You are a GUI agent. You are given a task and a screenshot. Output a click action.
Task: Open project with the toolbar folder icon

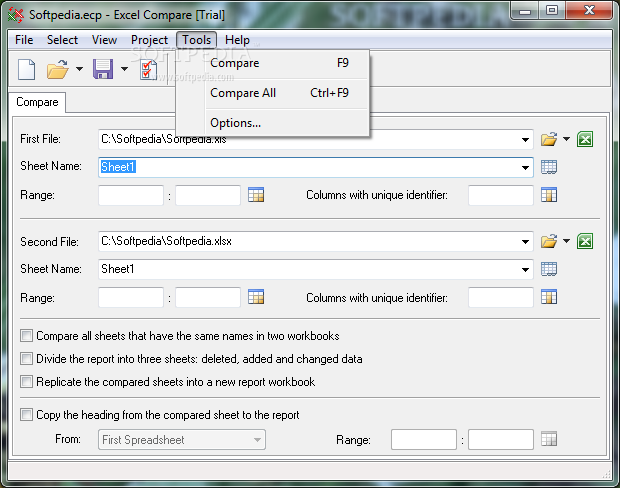58,69
